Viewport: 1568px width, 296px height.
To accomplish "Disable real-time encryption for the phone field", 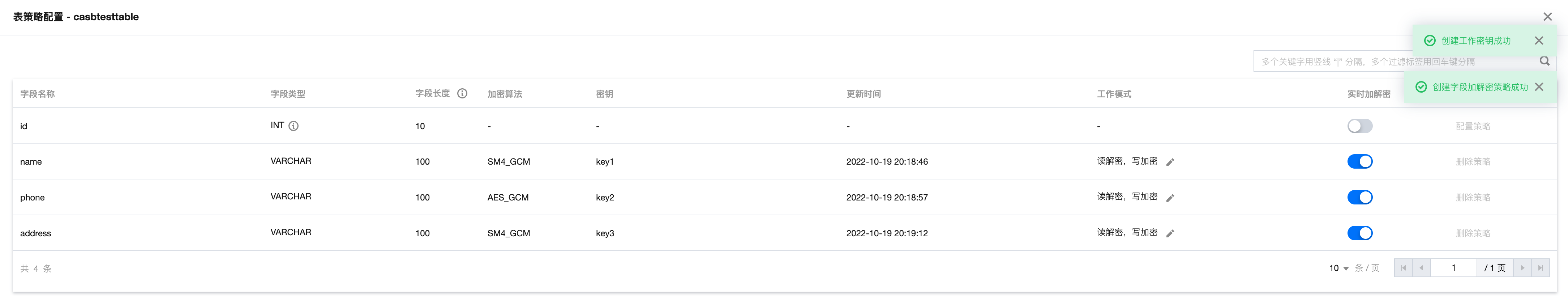I will [x=1360, y=197].
